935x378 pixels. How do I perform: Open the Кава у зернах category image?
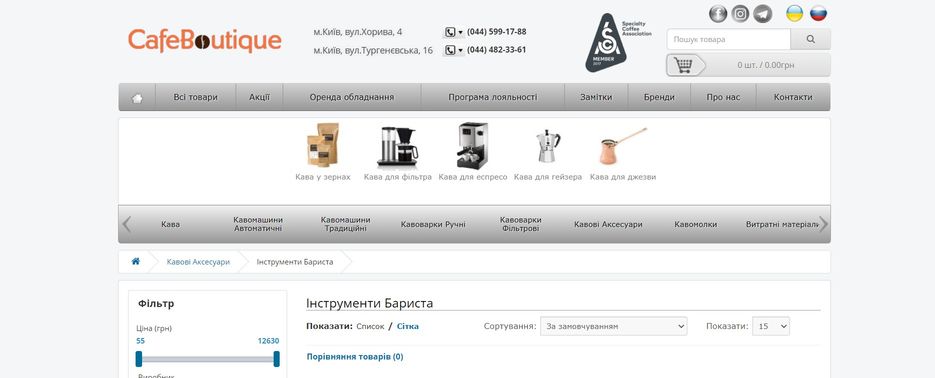(x=323, y=145)
